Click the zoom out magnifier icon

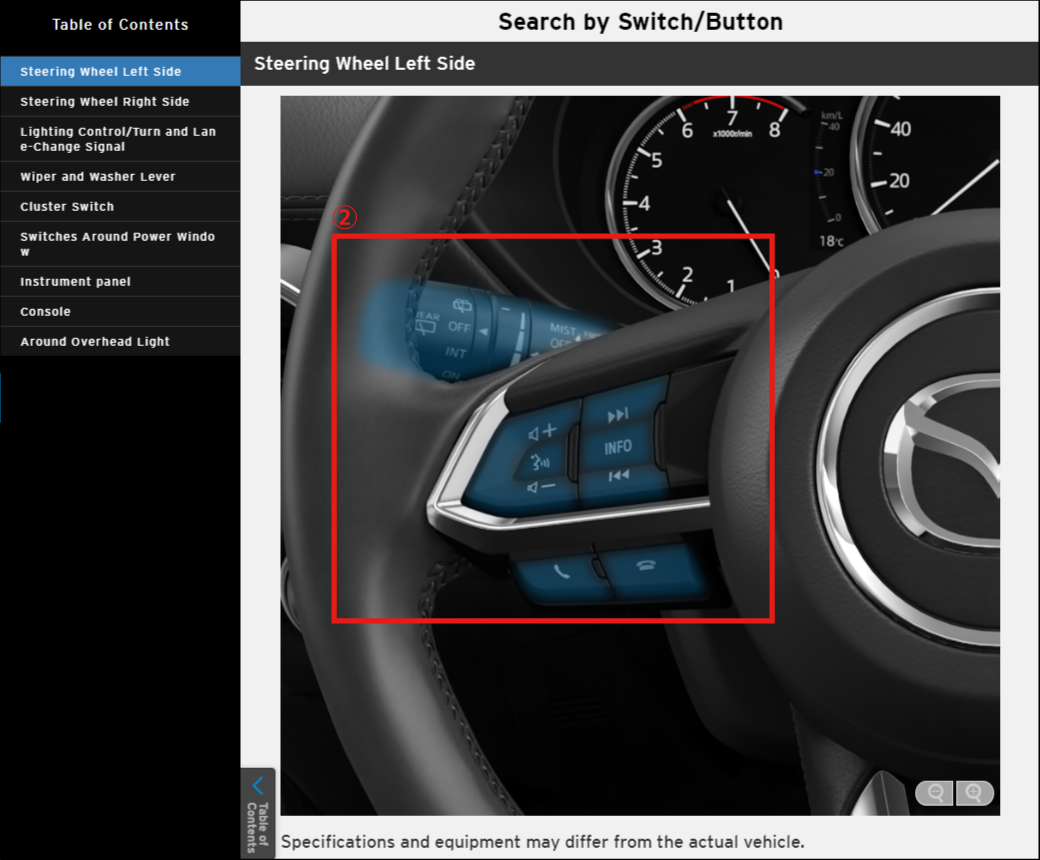click(x=935, y=793)
